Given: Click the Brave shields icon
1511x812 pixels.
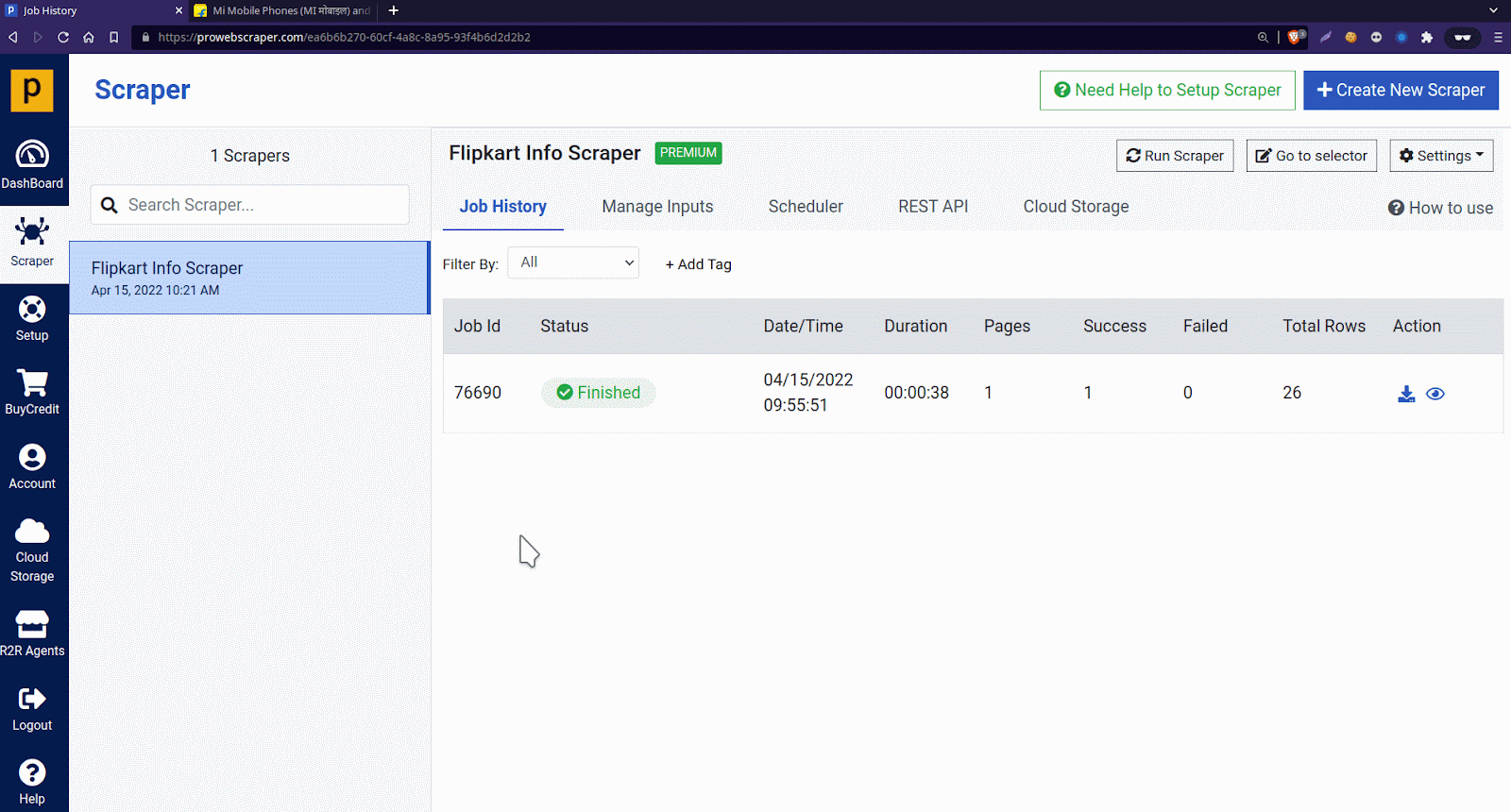Looking at the screenshot, I should click(x=1296, y=37).
